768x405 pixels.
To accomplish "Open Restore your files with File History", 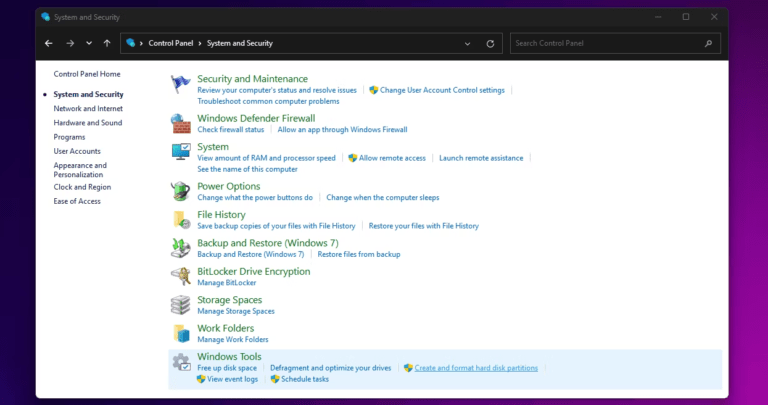I will pos(424,226).
